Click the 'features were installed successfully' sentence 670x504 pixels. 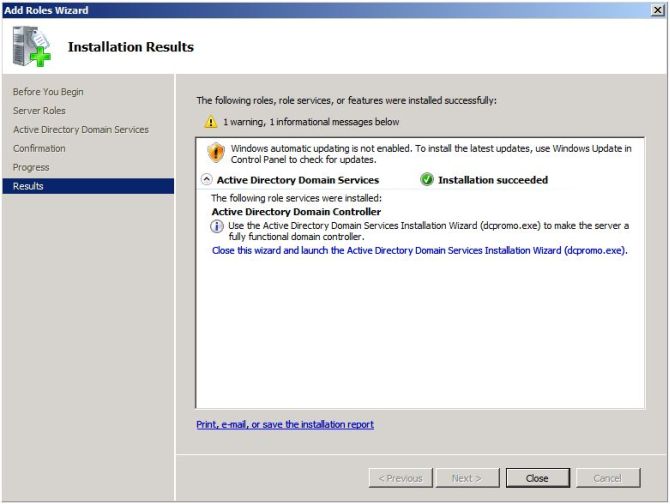(347, 100)
